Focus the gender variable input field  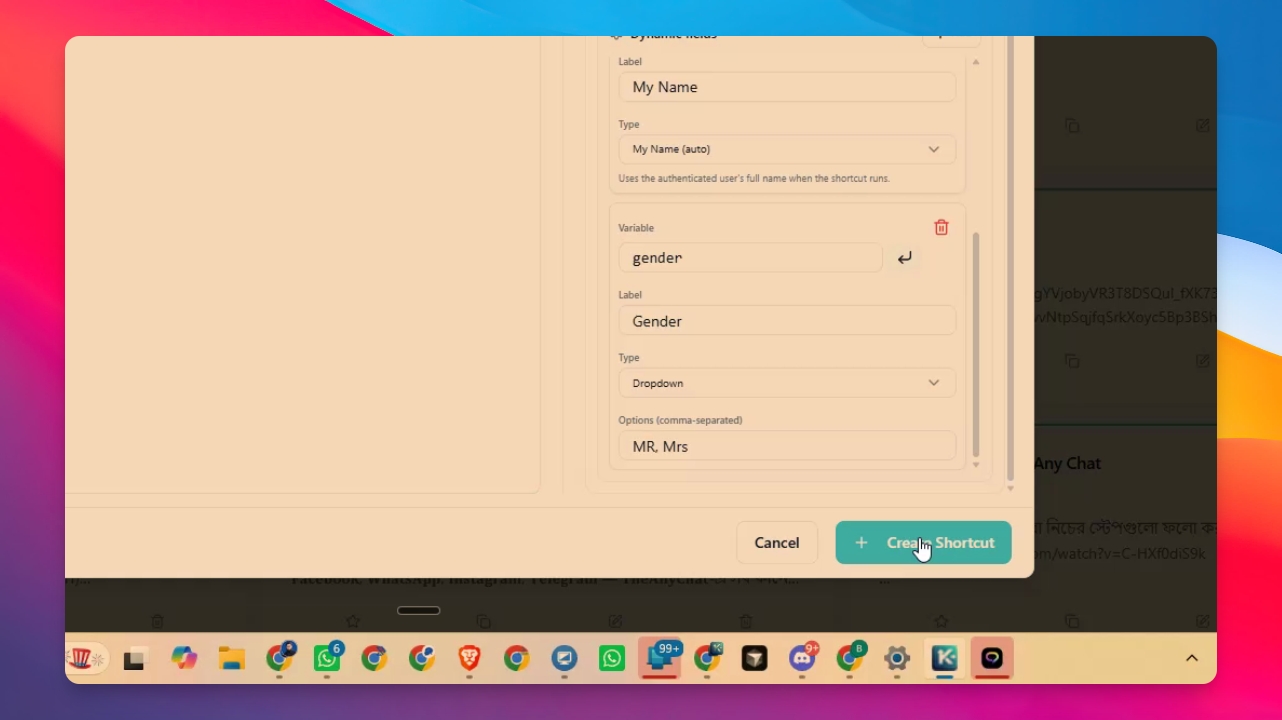[750, 257]
